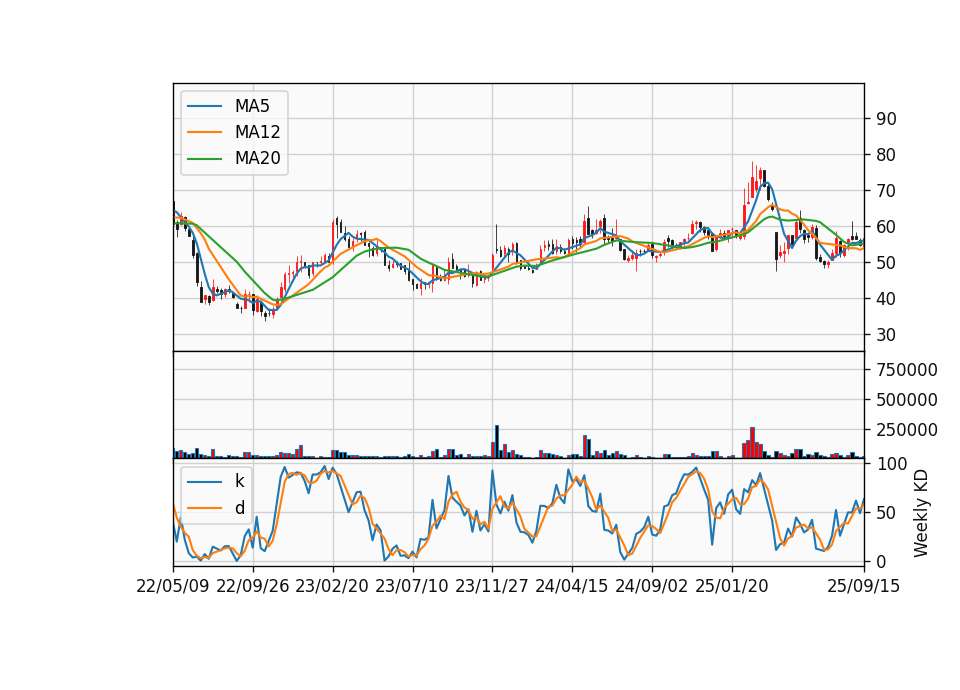The image size is (960, 690).
Task: Click the orange MA12 legend line sample
Action: tap(204, 132)
